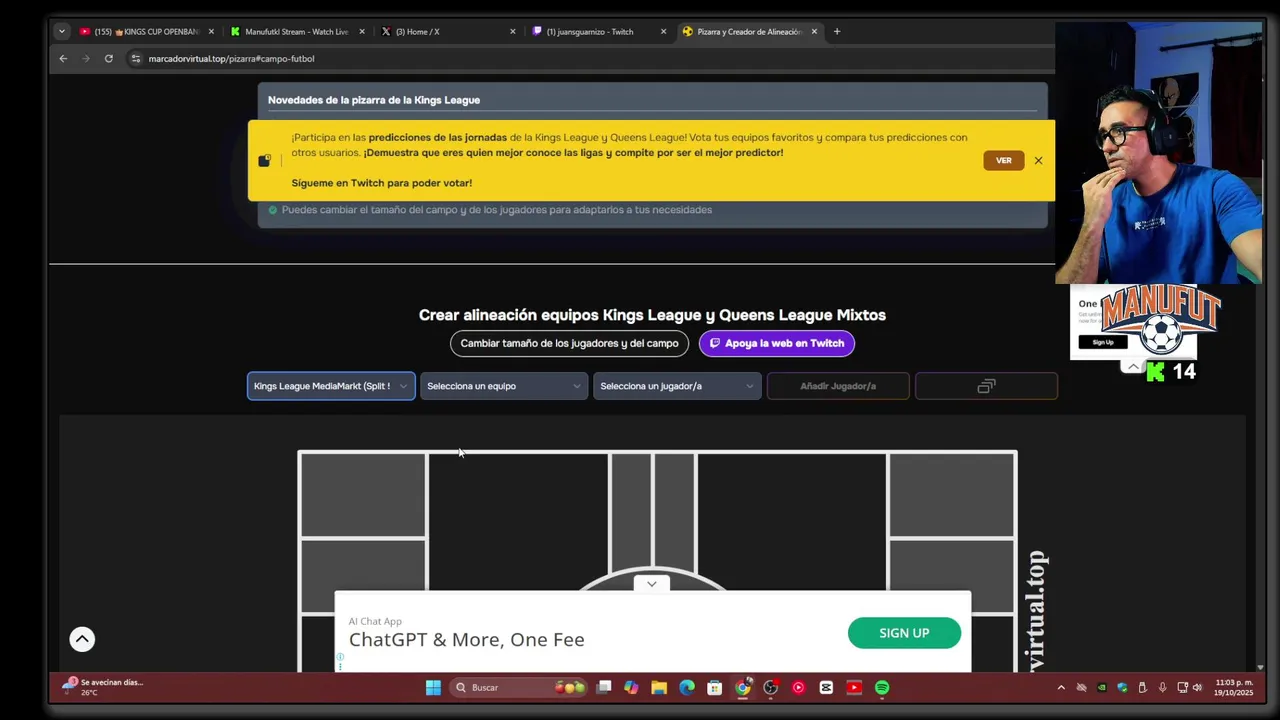Image resolution: width=1280 pixels, height=720 pixels.
Task: Open Copilot from the taskbar
Action: 631,687
